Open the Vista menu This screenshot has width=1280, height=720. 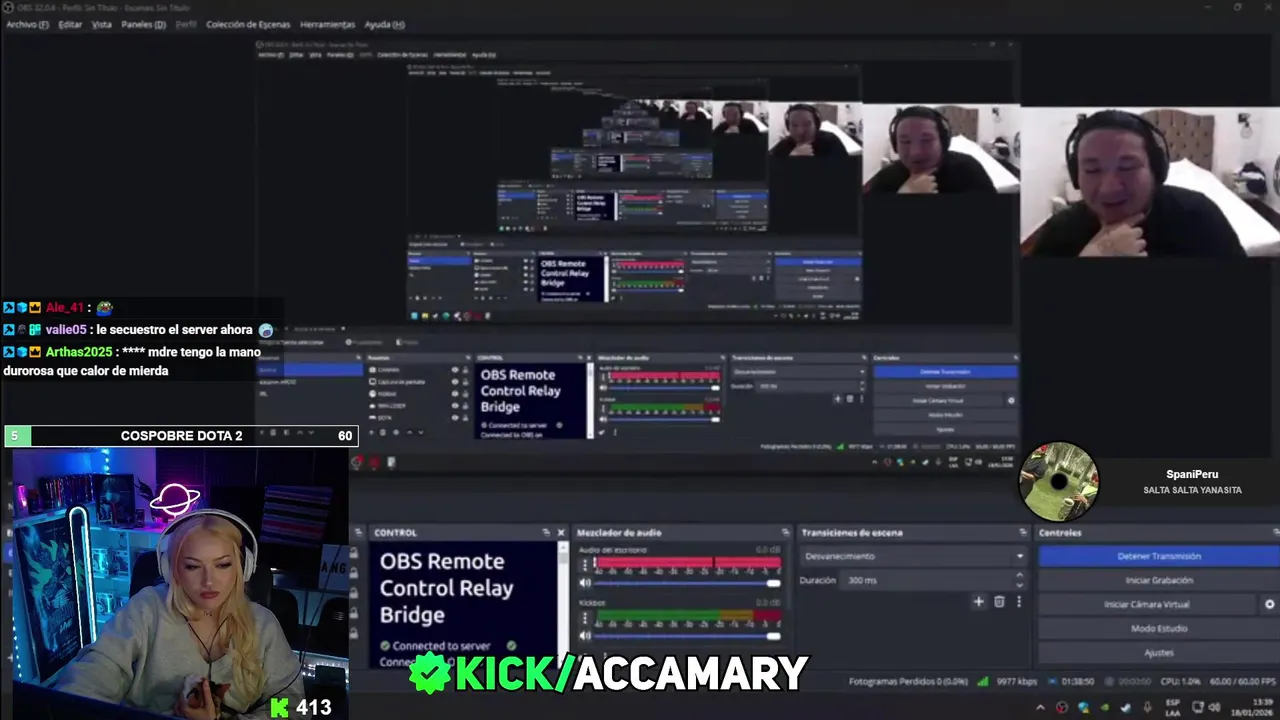tap(102, 24)
